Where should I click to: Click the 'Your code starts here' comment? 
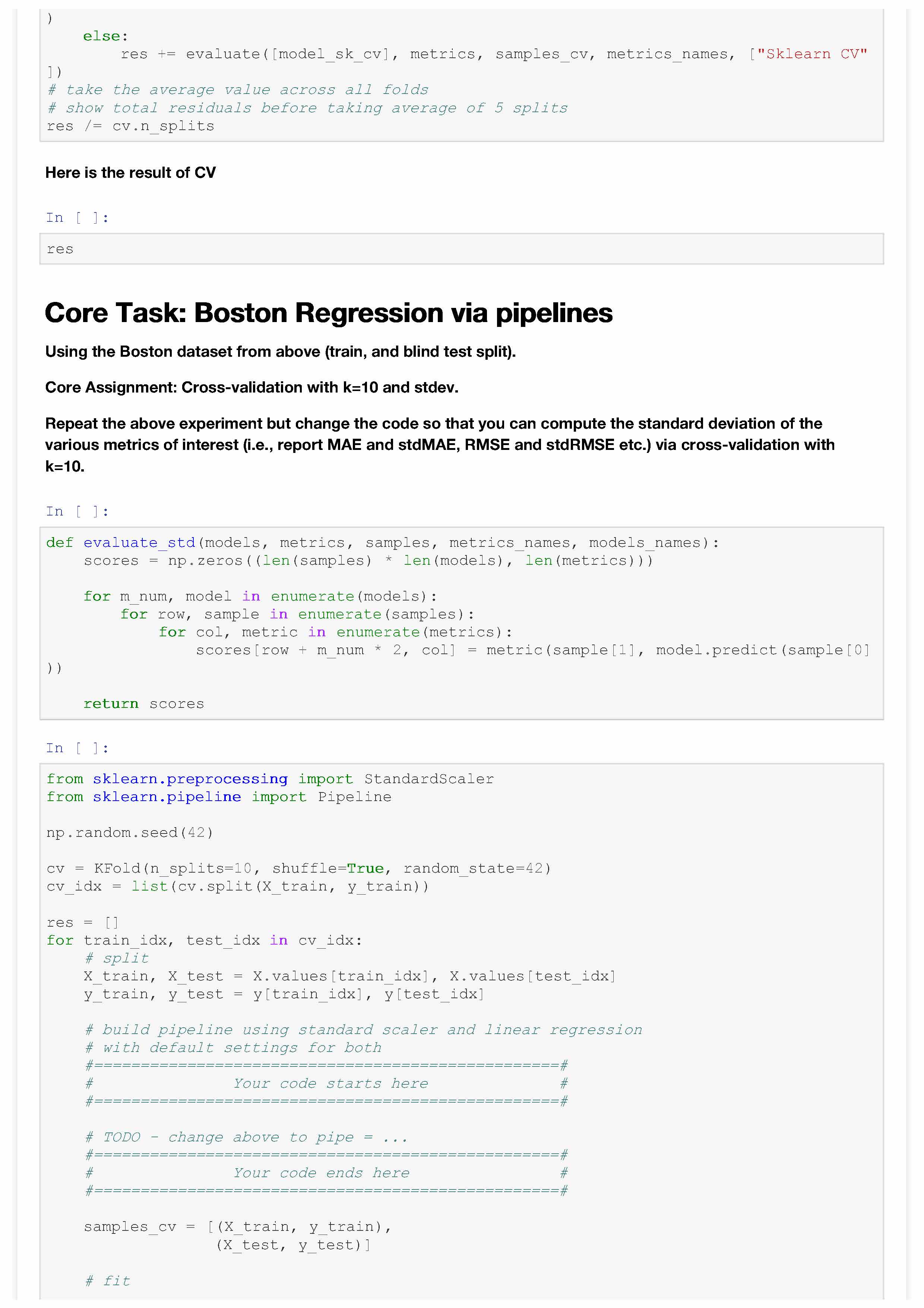tap(330, 1083)
